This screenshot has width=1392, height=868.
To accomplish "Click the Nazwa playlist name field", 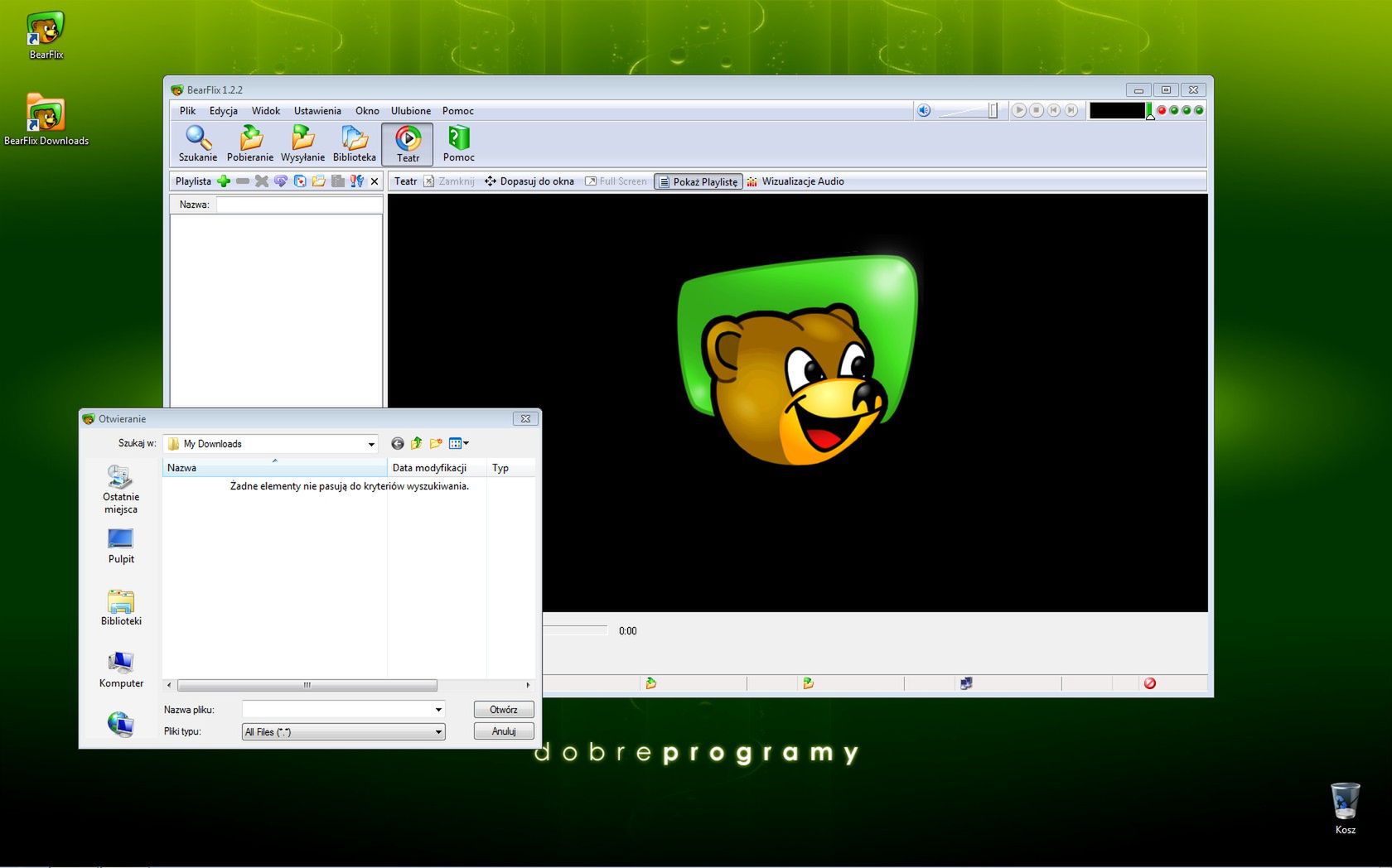I will click(x=299, y=205).
